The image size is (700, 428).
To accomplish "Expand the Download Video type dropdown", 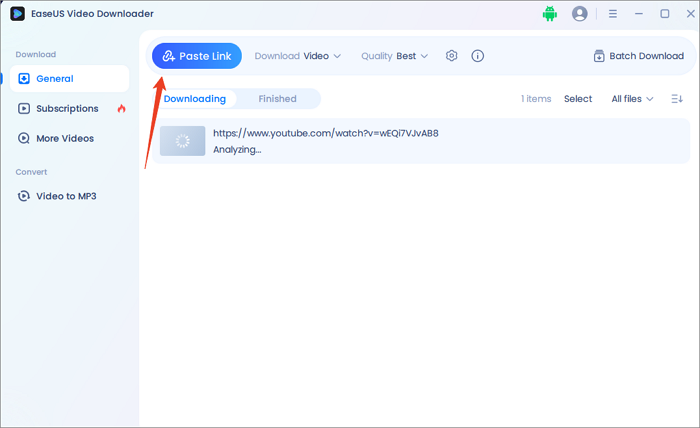I will click(x=298, y=56).
